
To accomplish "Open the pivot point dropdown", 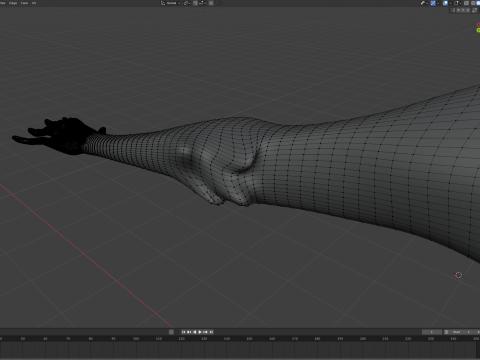I will [x=187, y=3].
